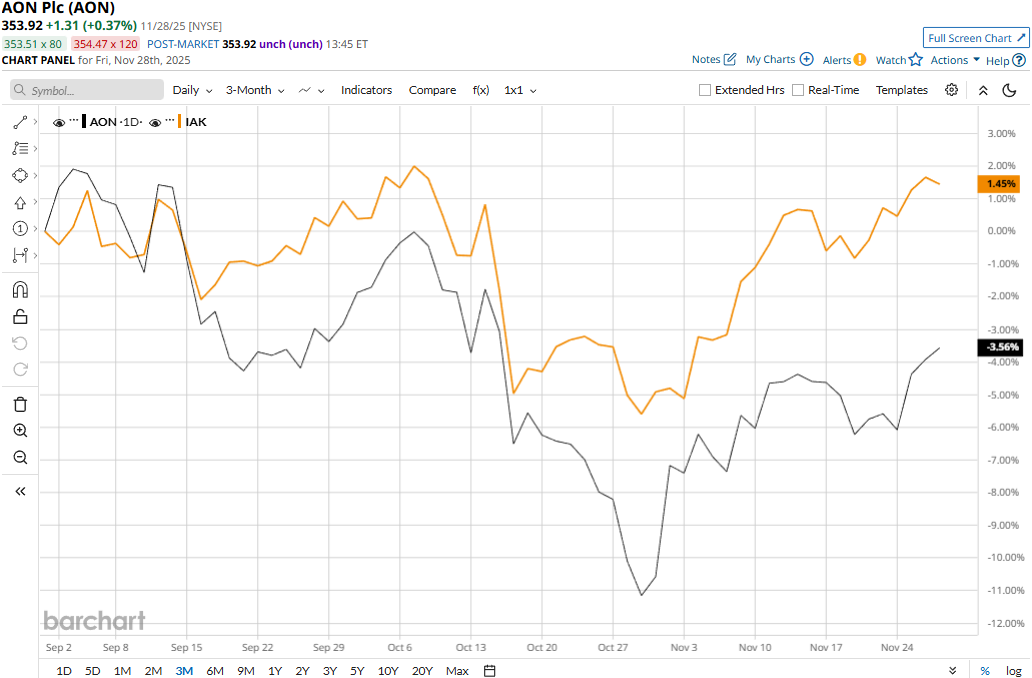Collapse the drawing toolbar with double chevron
This screenshot has width=1032, height=678.
point(20,492)
